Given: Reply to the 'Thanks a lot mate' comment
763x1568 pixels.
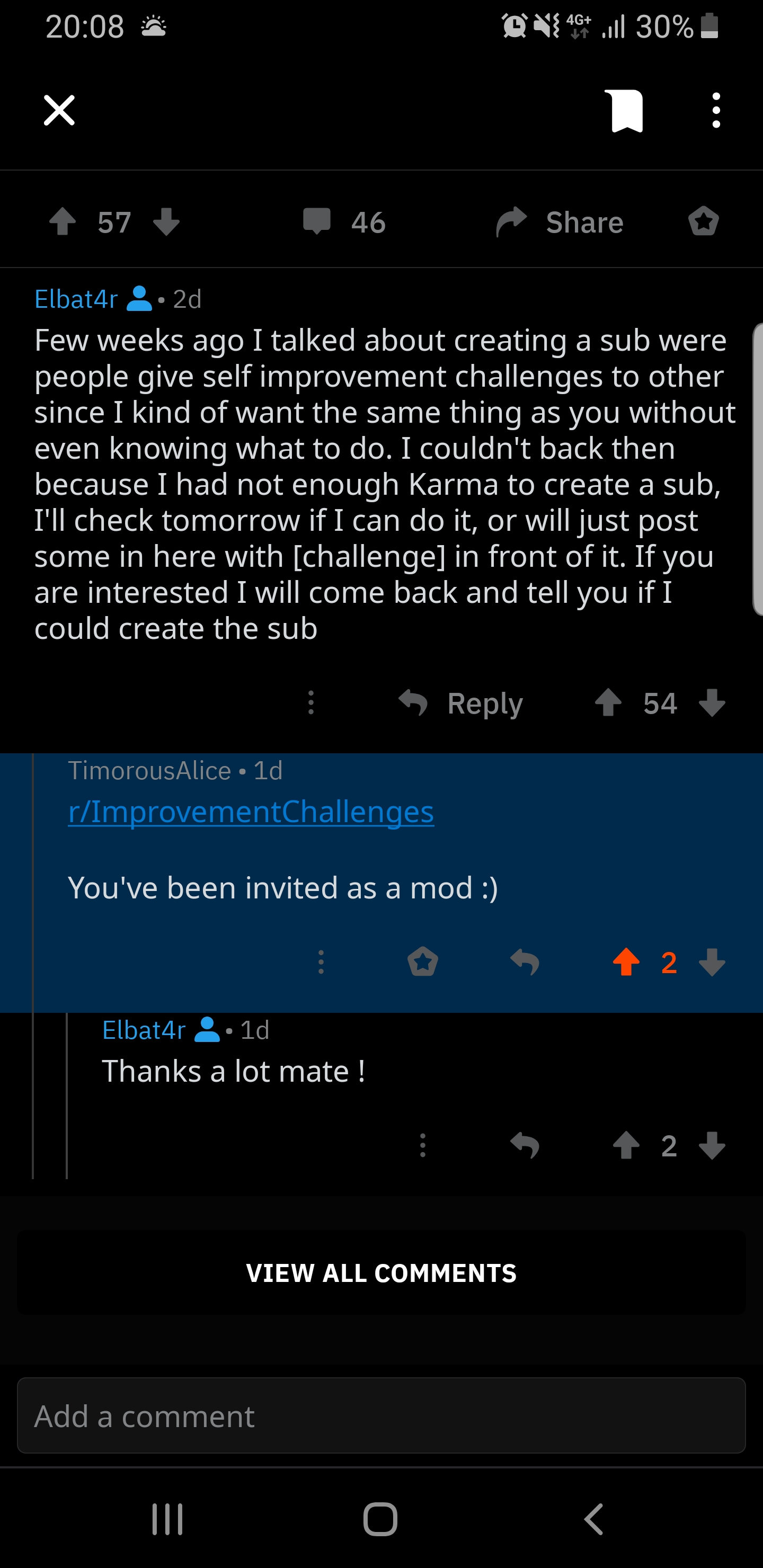Looking at the screenshot, I should pos(525,1146).
